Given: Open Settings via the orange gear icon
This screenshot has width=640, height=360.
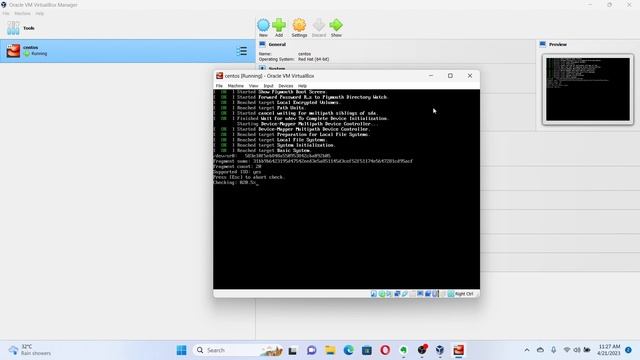Looking at the screenshot, I should coord(299,25).
